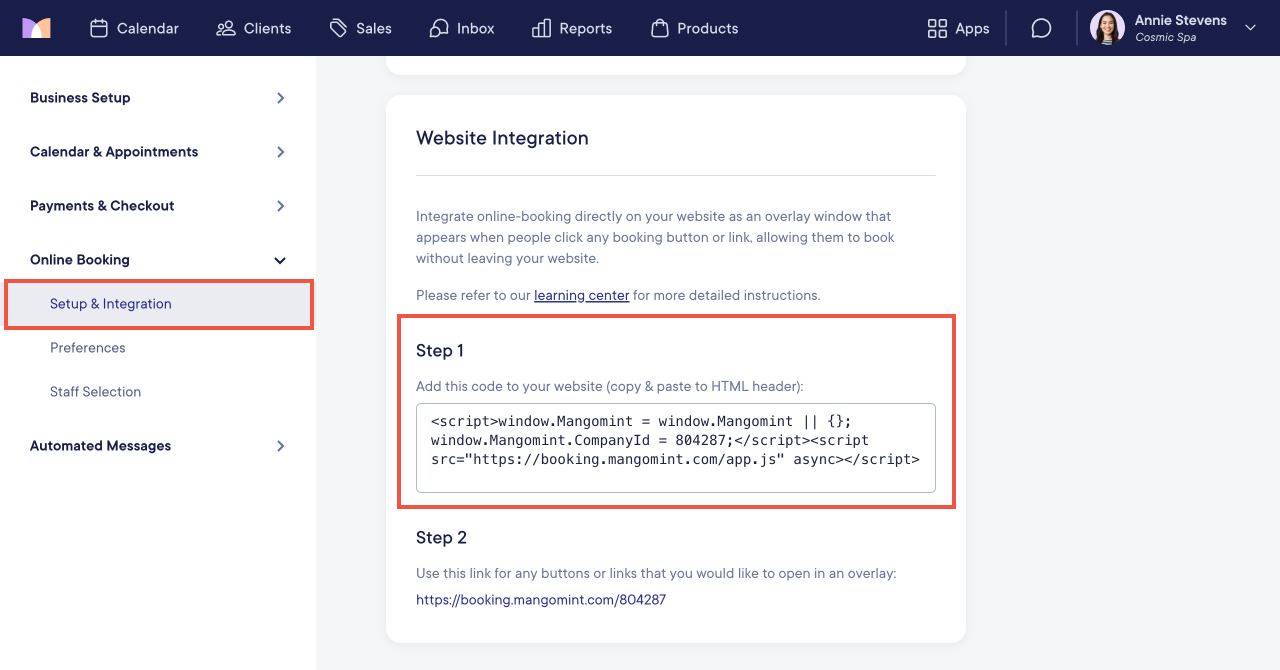Go to the Clients menu
This screenshot has width=1280, height=670.
coord(268,28)
